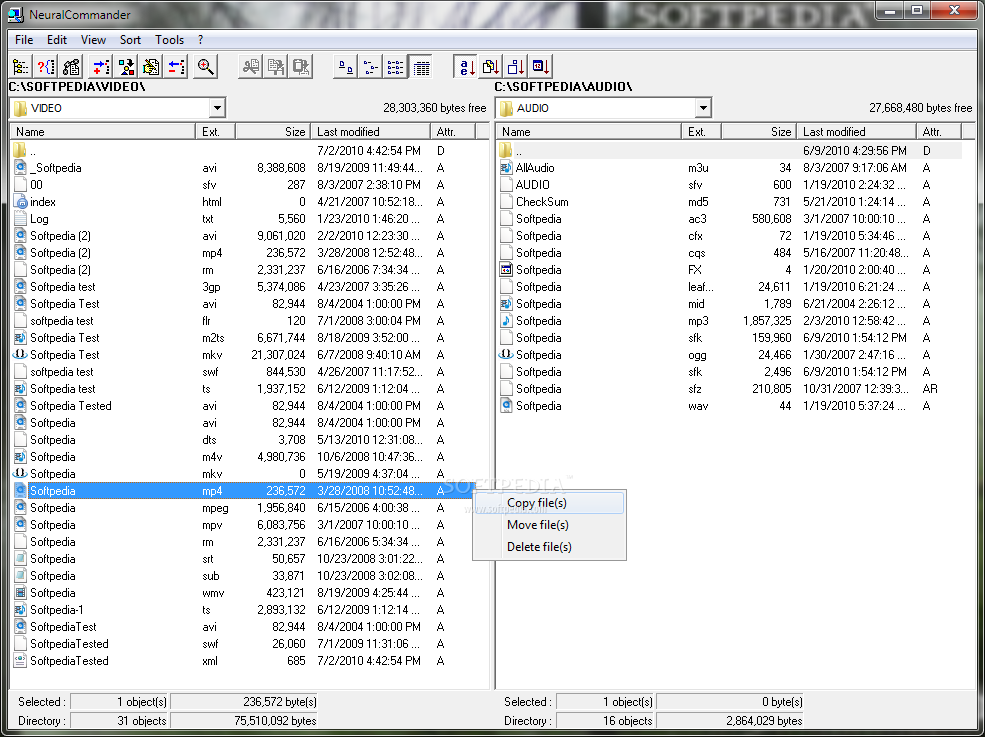Screen dimensions: 985x737
Task: Expand the VIDEO folder dropdown
Action: pyautogui.click(x=217, y=108)
